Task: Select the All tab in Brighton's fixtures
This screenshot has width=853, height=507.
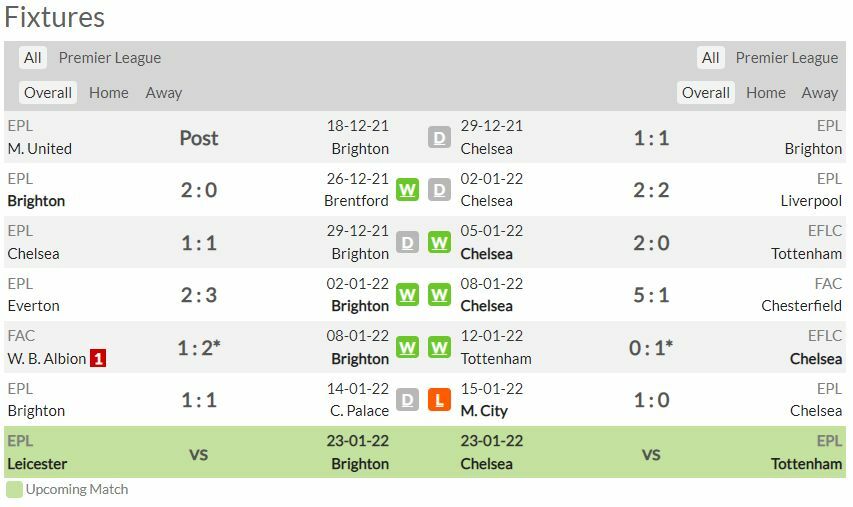Action: coord(33,58)
